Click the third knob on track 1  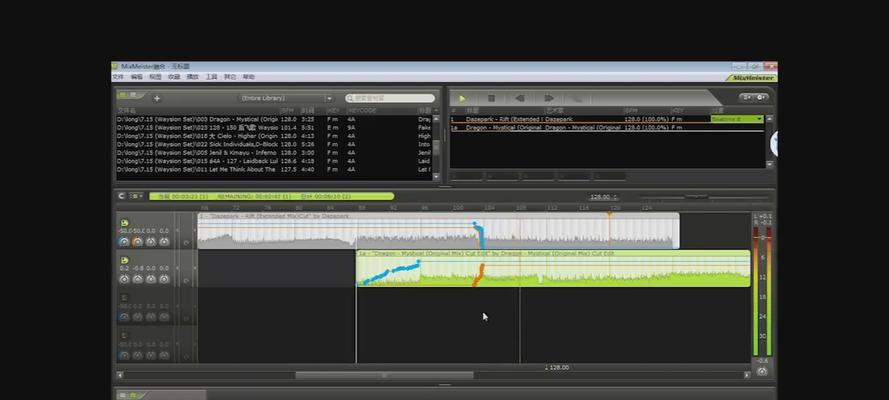(151, 242)
